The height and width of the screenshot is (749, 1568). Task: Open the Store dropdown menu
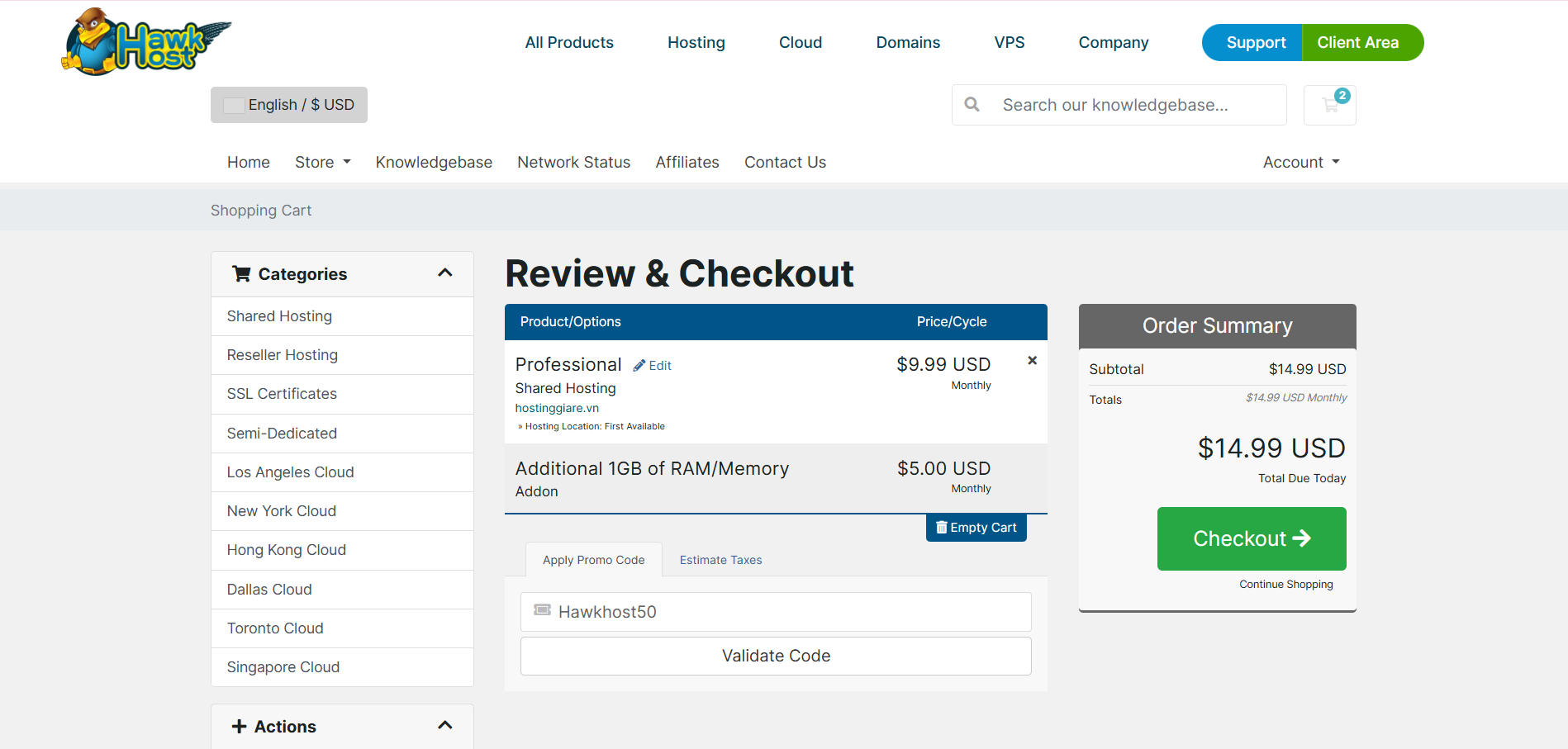click(322, 163)
